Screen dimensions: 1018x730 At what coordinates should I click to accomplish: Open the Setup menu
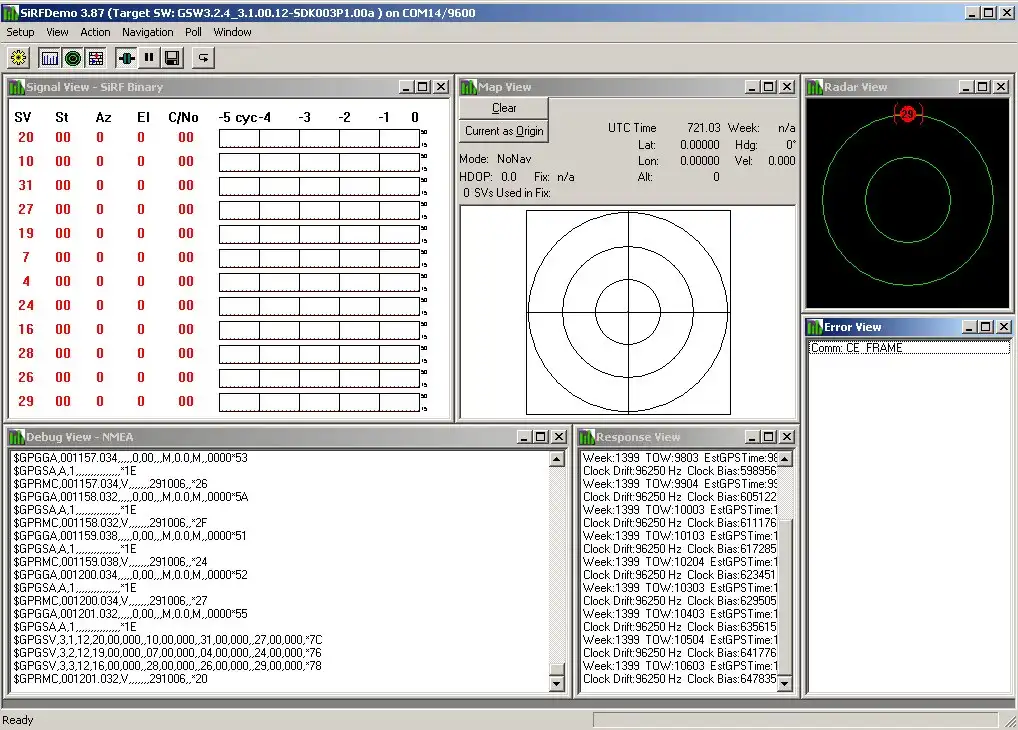pyautogui.click(x=20, y=32)
